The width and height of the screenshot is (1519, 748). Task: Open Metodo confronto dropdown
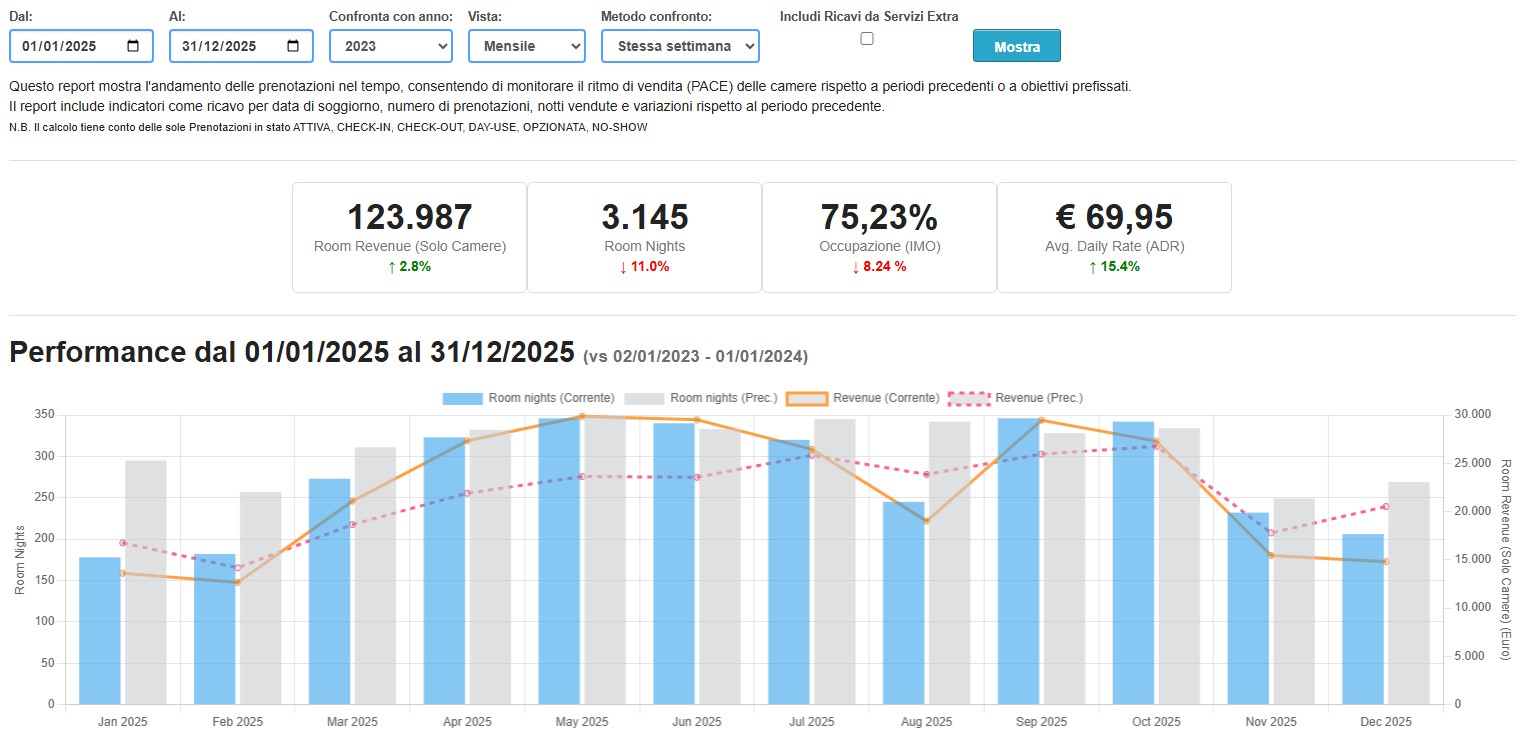coord(680,46)
